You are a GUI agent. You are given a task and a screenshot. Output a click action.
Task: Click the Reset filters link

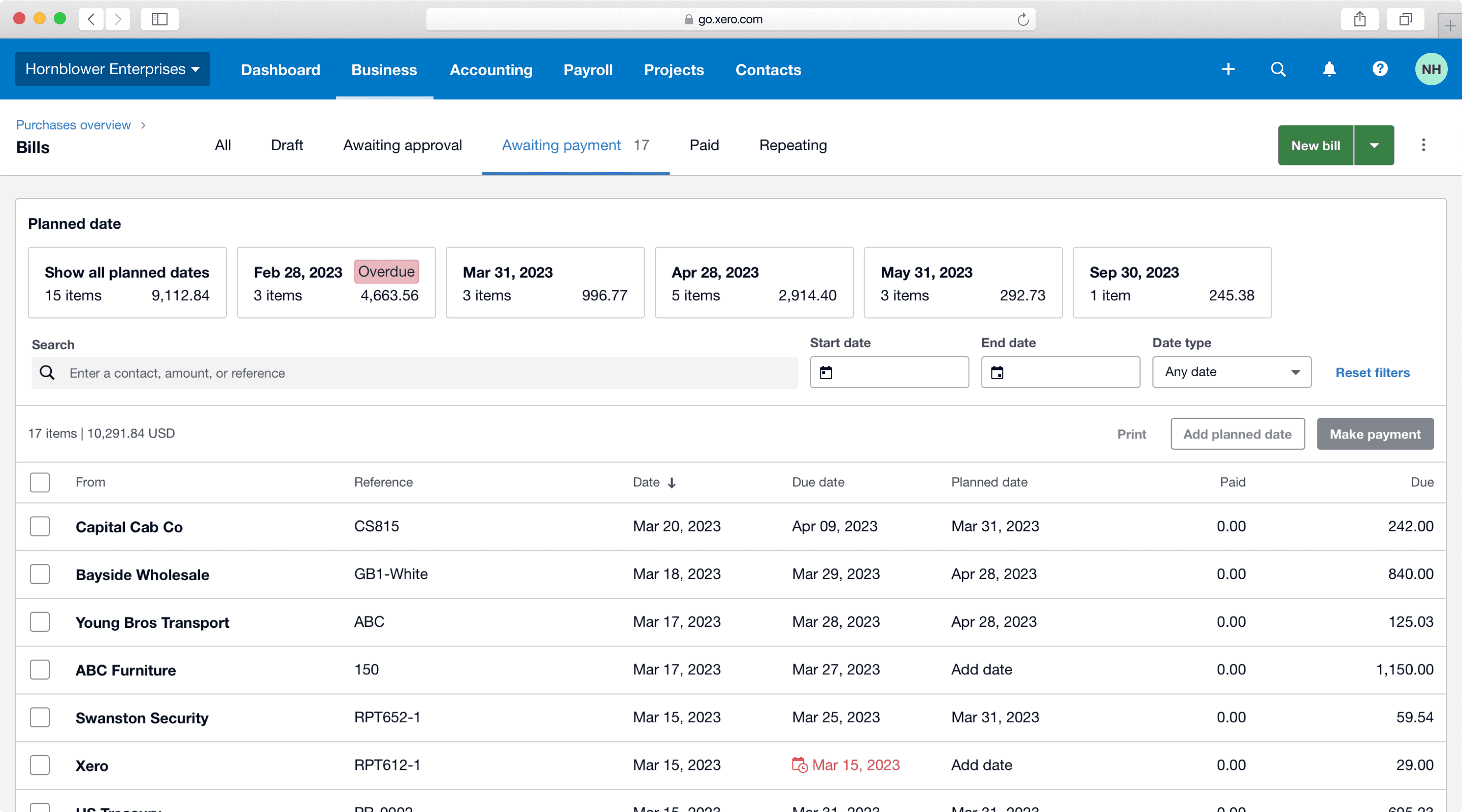click(x=1372, y=372)
